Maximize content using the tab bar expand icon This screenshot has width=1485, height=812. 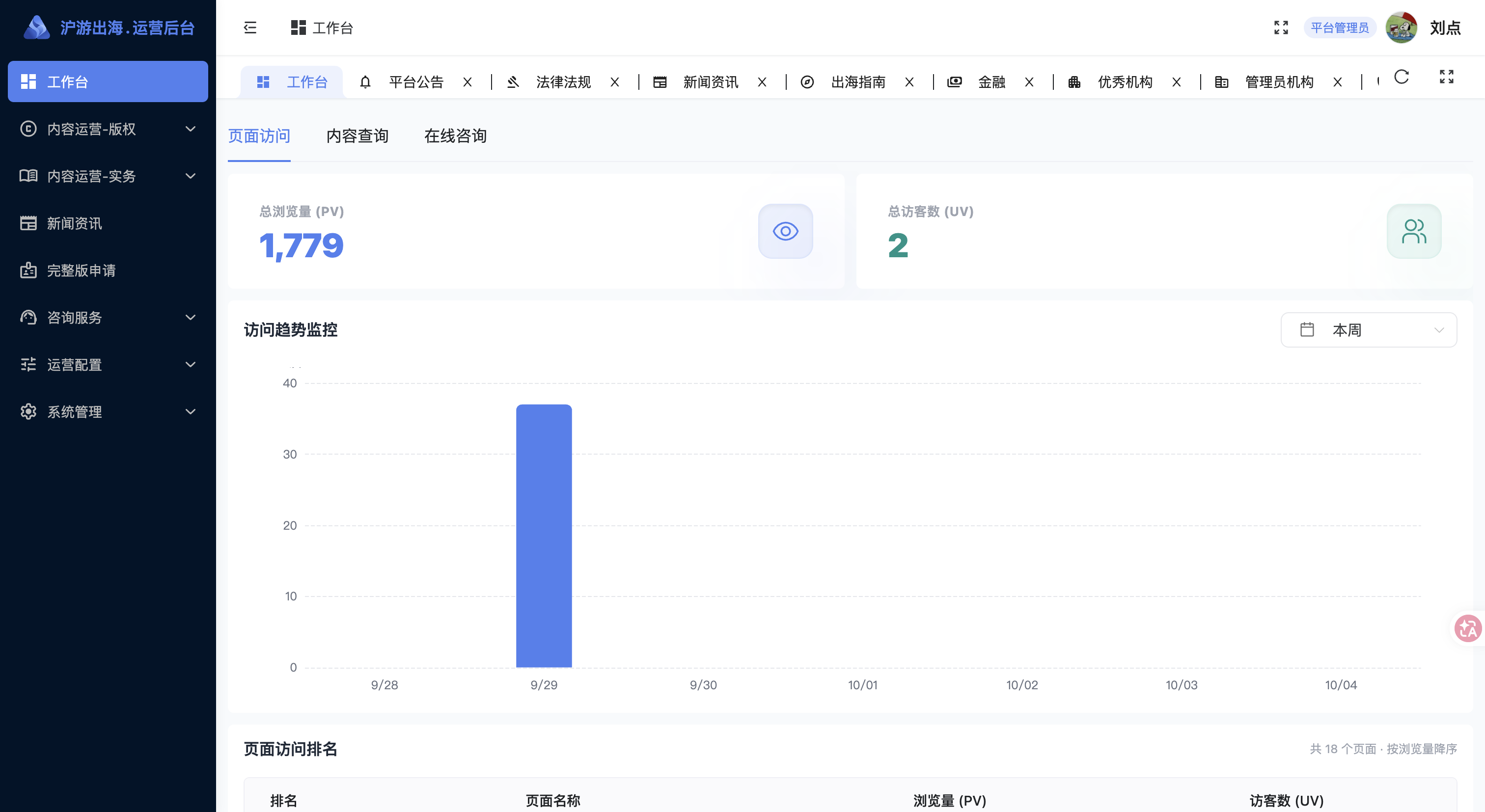(x=1446, y=77)
